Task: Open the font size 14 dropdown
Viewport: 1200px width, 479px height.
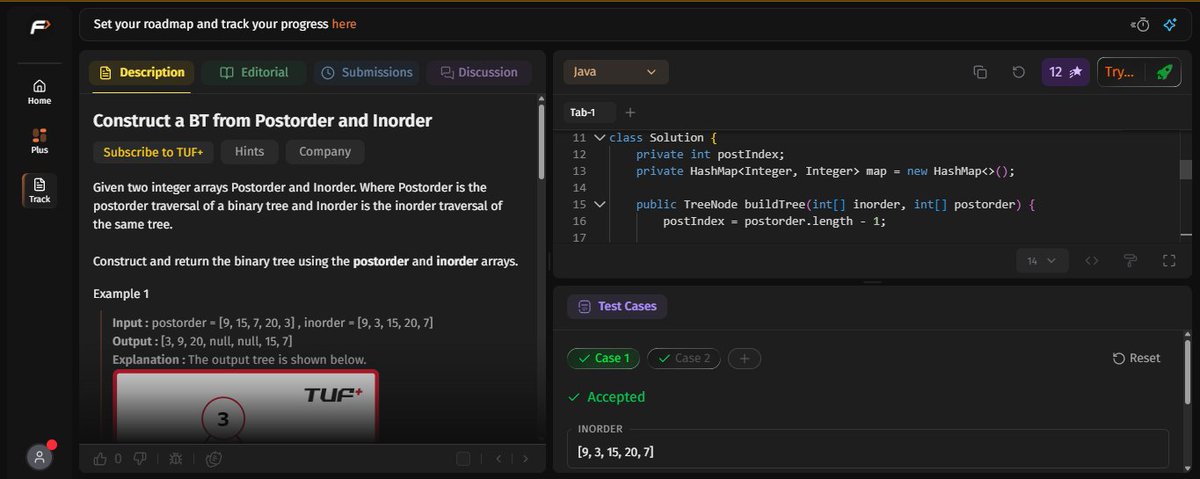Action: [x=1042, y=261]
